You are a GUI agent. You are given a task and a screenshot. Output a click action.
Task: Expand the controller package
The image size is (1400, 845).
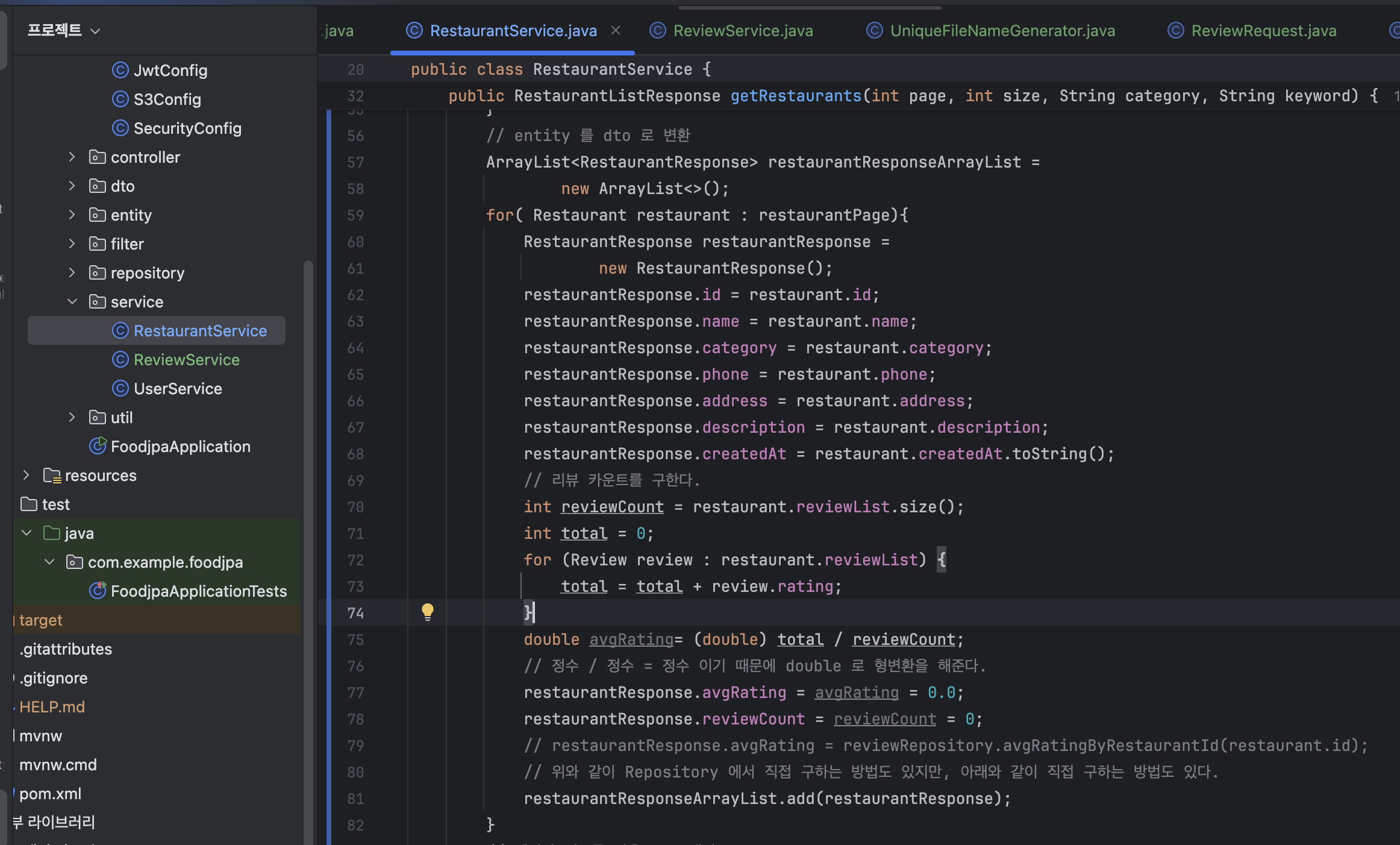pos(72,157)
